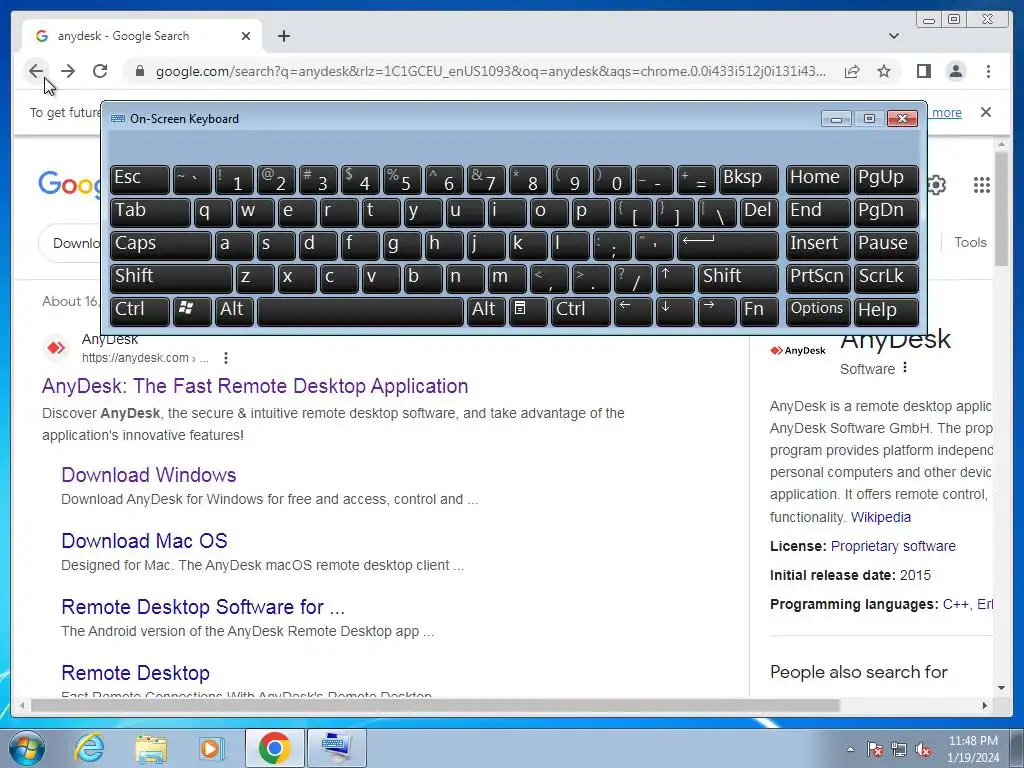This screenshot has width=1024, height=768.
Task: Click the up arrow key on keyboard
Action: pos(674,278)
